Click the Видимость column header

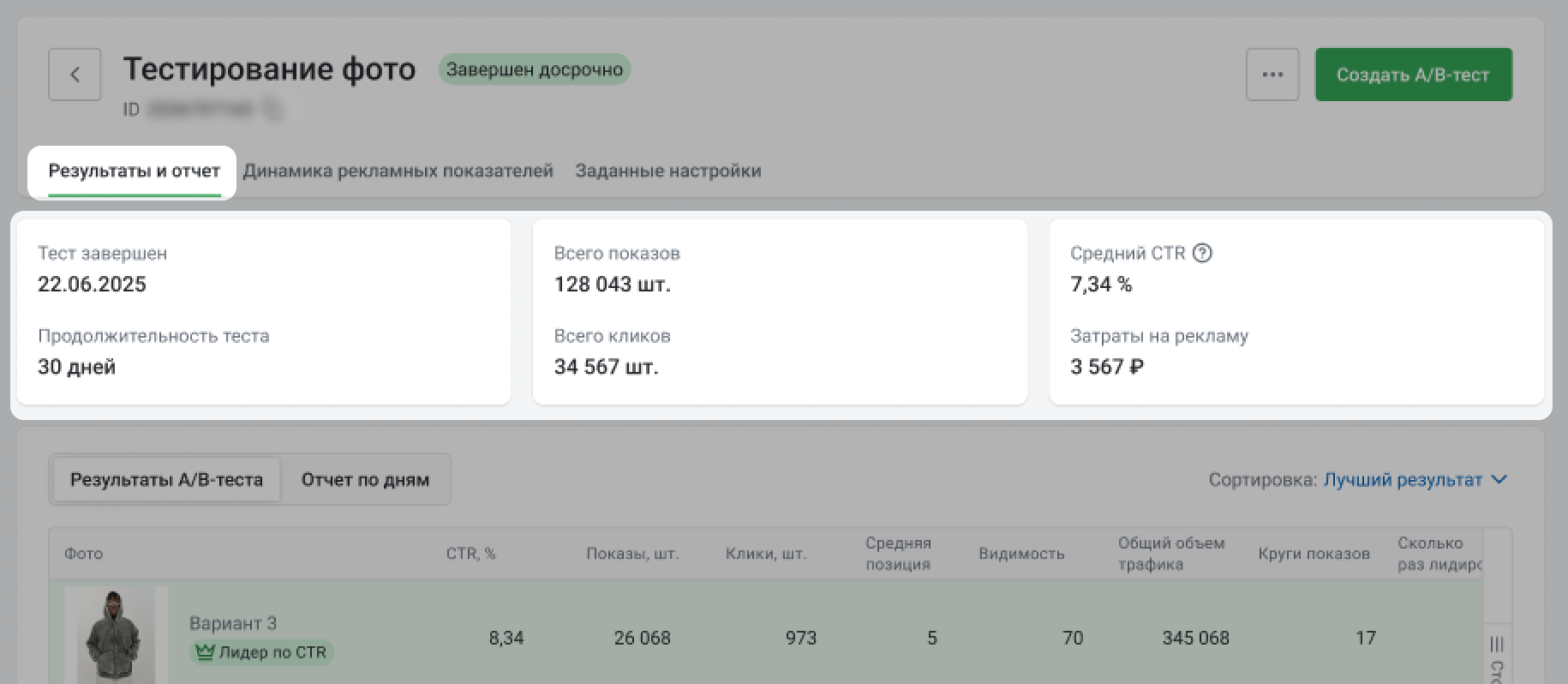[1021, 554]
